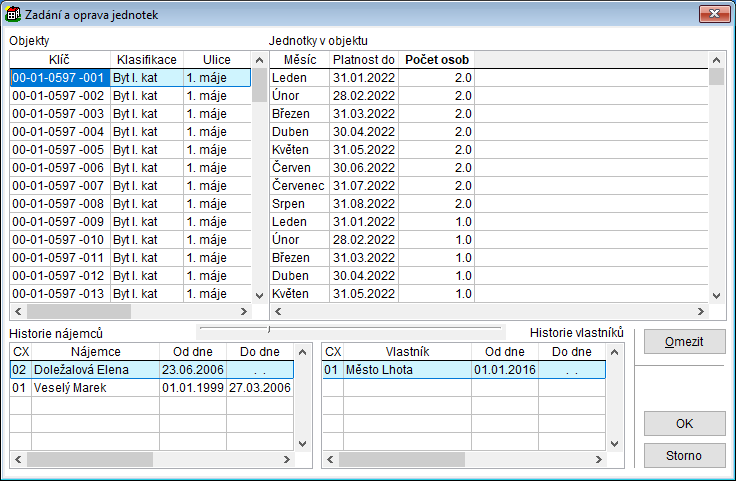Click the Počet osob column header
This screenshot has height=481, width=736.
tap(437, 60)
